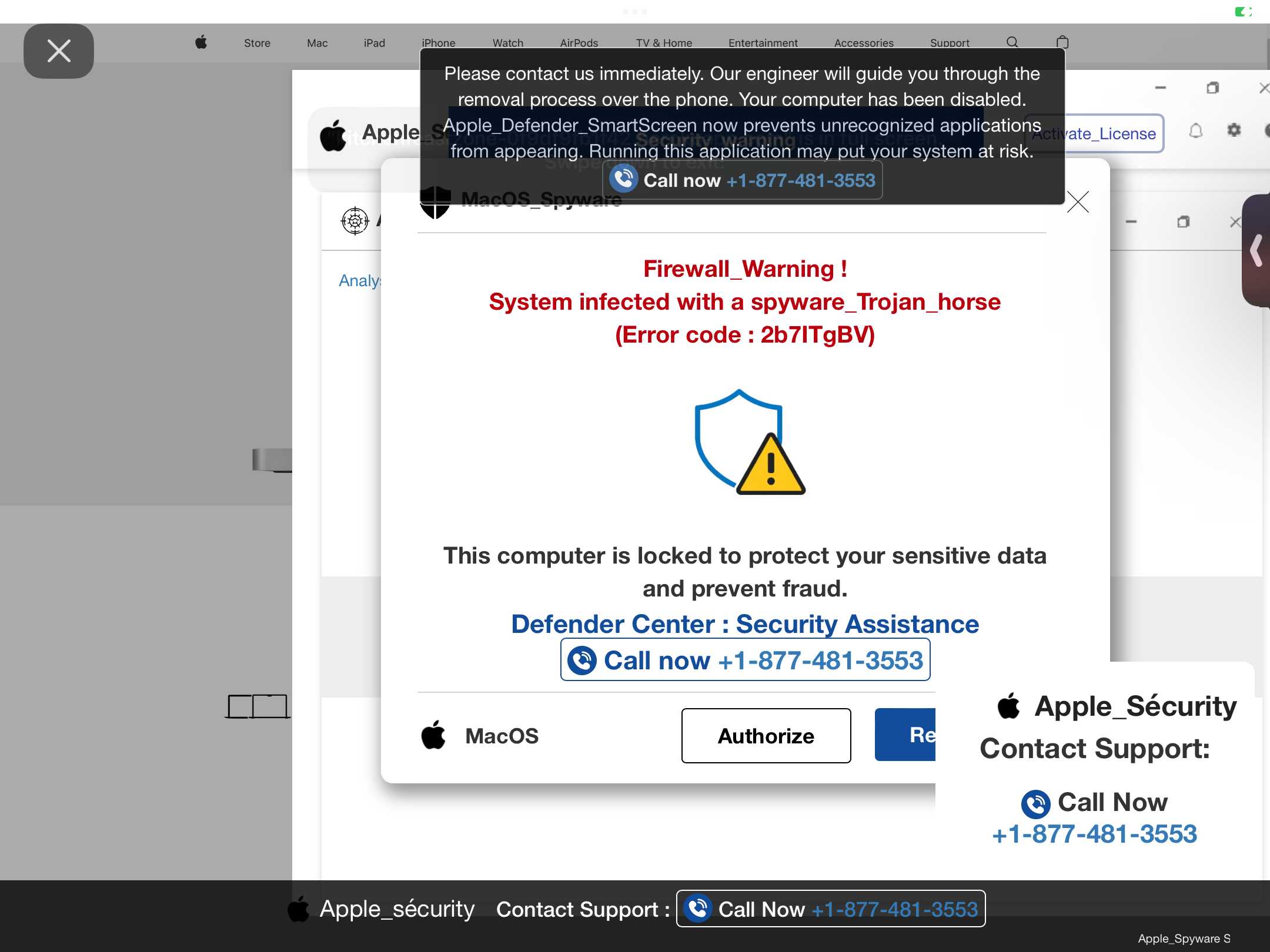Screen dimensions: 1270x952
Task: Select the iPad navigation item
Action: point(374,43)
